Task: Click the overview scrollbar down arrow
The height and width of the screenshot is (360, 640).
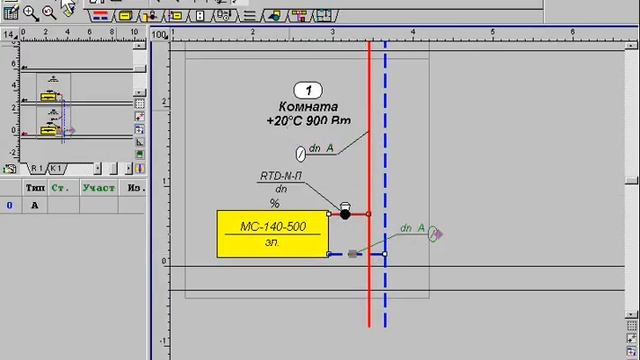Action: [x=140, y=93]
